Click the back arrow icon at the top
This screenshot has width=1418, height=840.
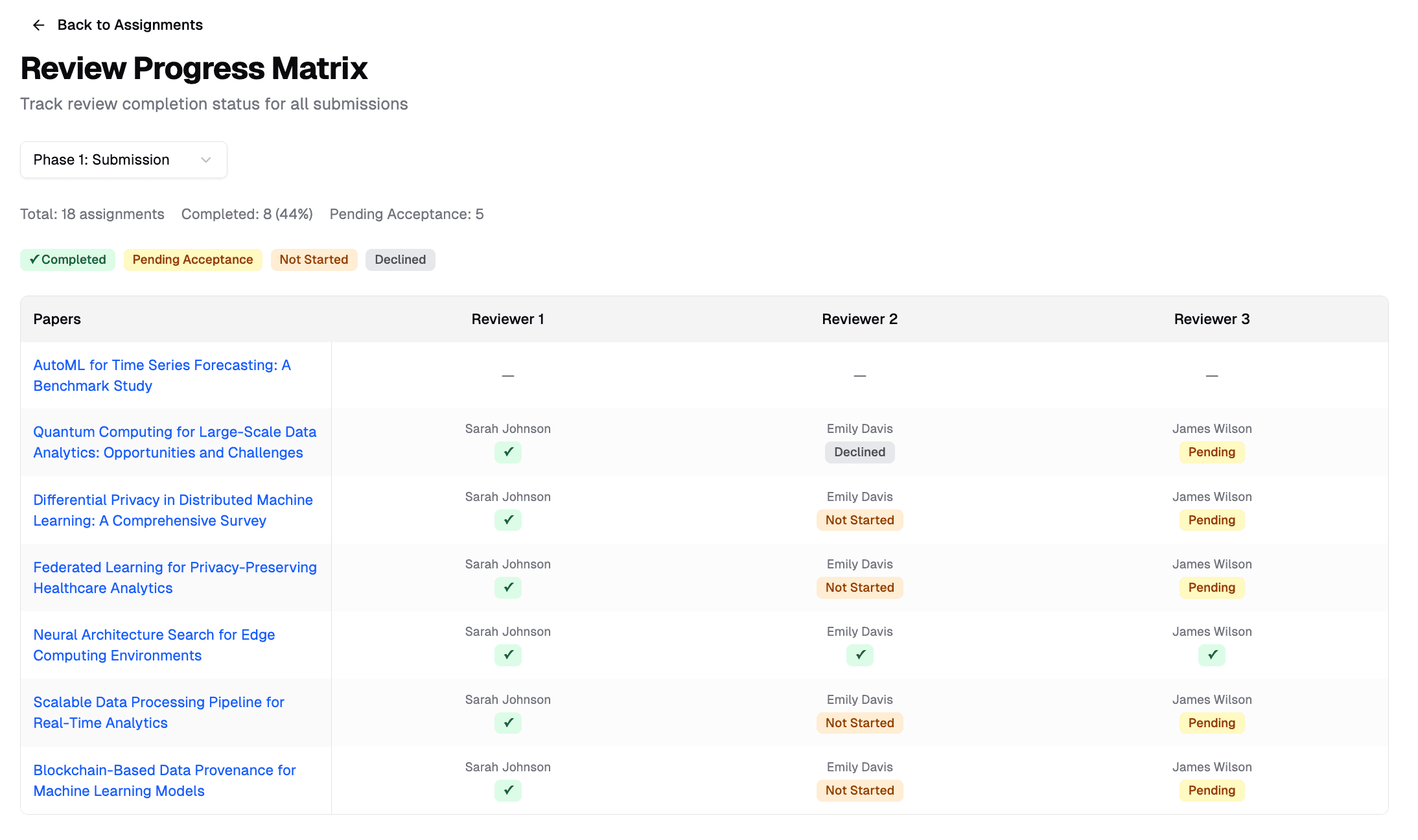pos(38,25)
